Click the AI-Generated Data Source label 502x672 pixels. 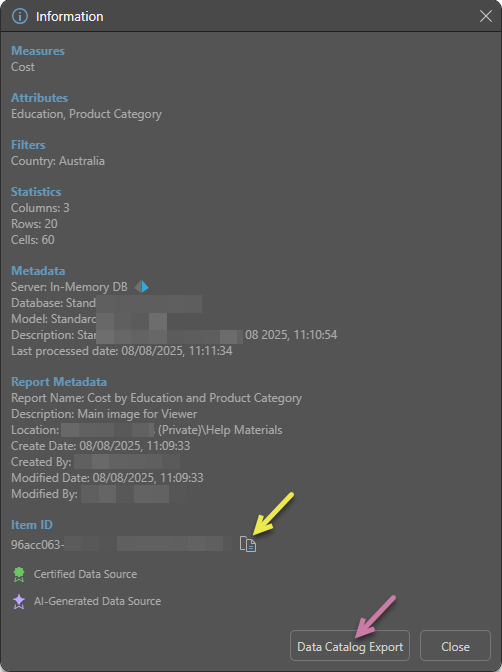coord(97,601)
